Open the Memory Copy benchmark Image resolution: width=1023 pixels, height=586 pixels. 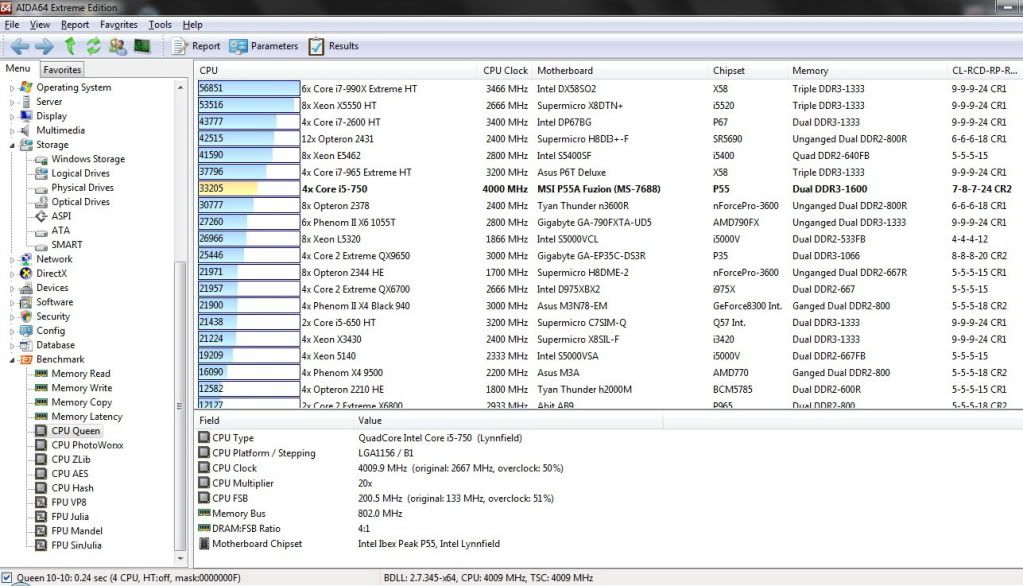82,402
